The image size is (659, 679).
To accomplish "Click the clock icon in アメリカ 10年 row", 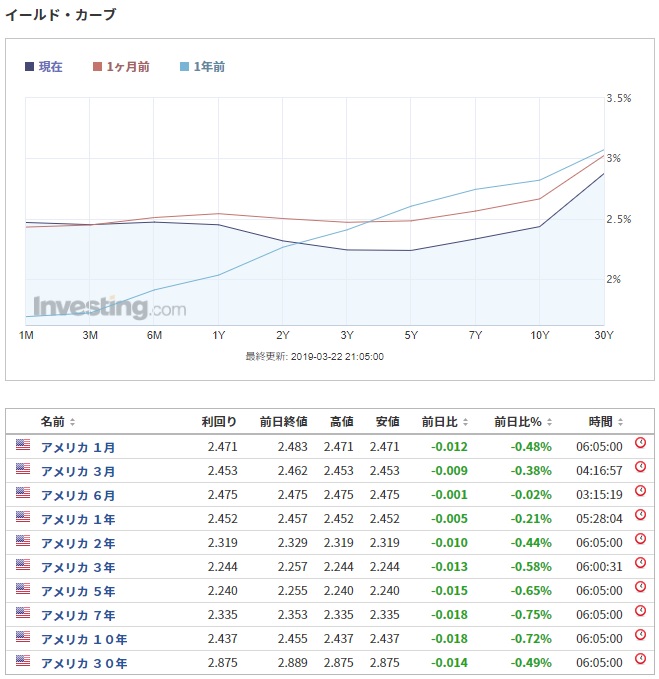I will pyautogui.click(x=640, y=635).
